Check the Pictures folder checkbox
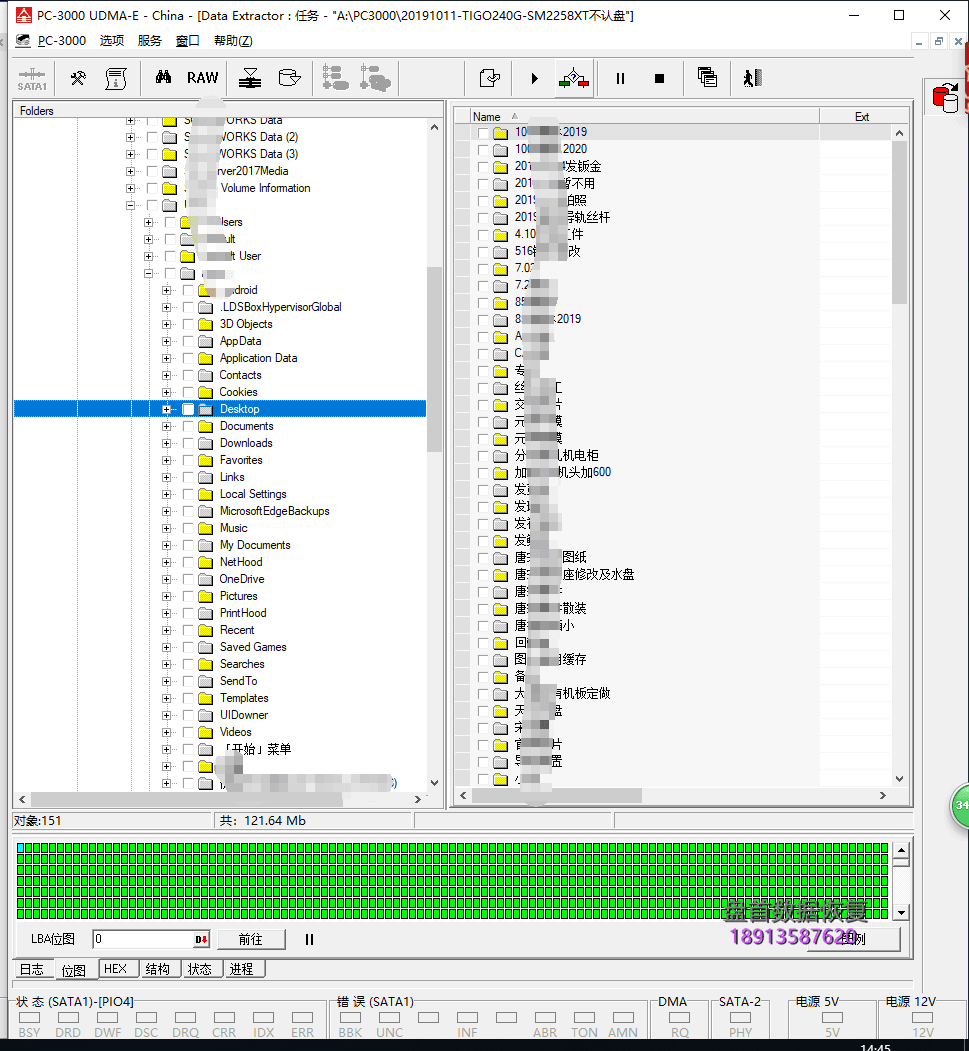This screenshot has height=1051, width=969. click(188, 596)
